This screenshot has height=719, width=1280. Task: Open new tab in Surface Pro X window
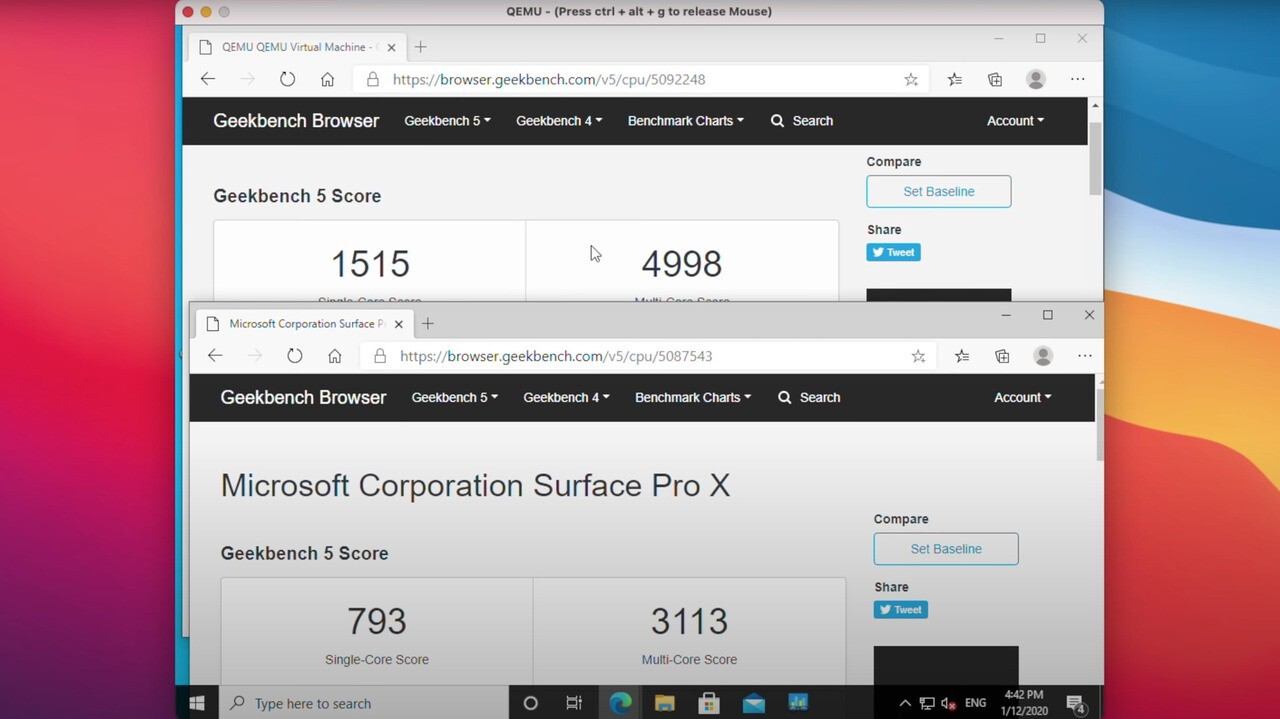(x=428, y=324)
